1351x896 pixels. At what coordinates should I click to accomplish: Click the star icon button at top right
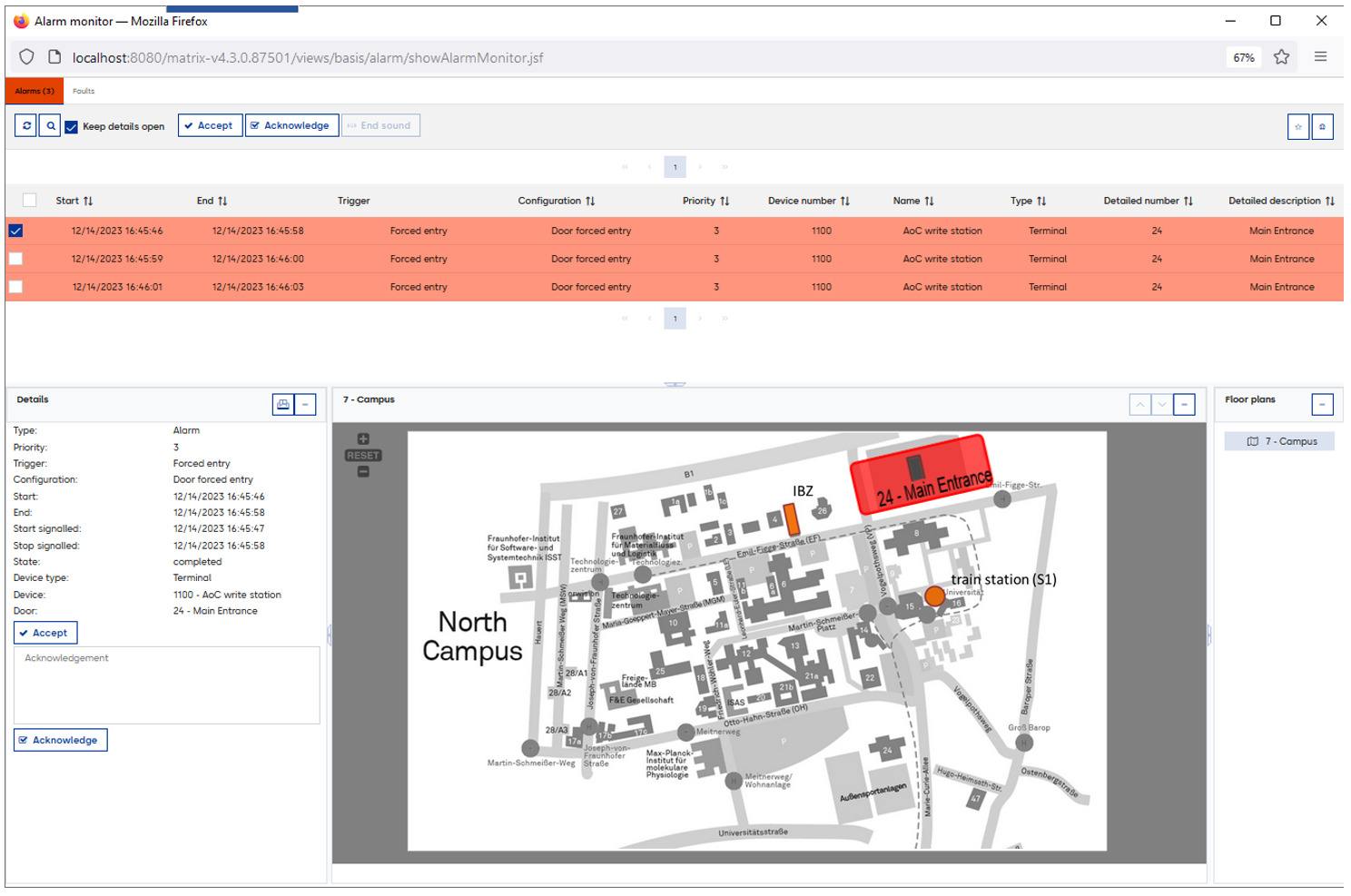1298,127
